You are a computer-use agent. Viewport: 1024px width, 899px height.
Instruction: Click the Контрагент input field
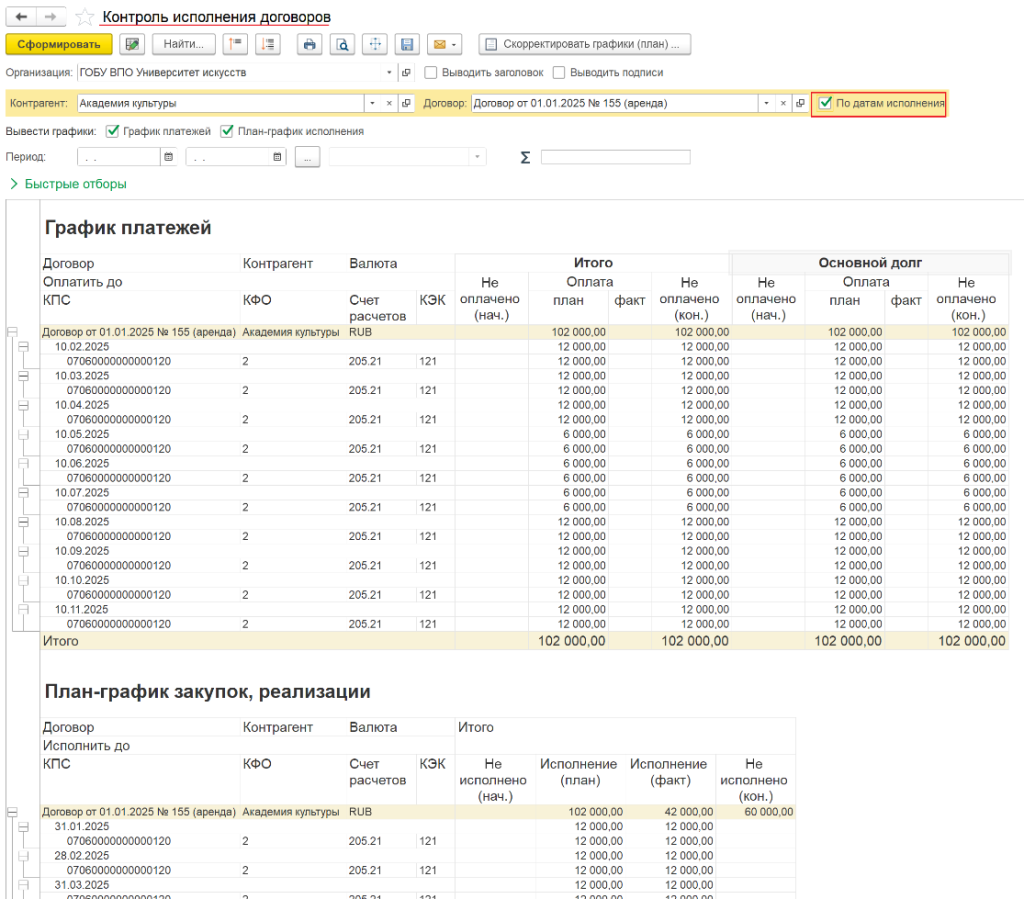pos(221,103)
